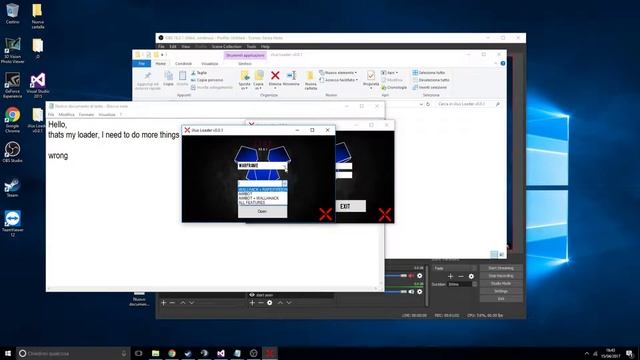Screen dimensions: 640x360
Task: Add a scene with OBS scenes plus
Action: point(163,303)
